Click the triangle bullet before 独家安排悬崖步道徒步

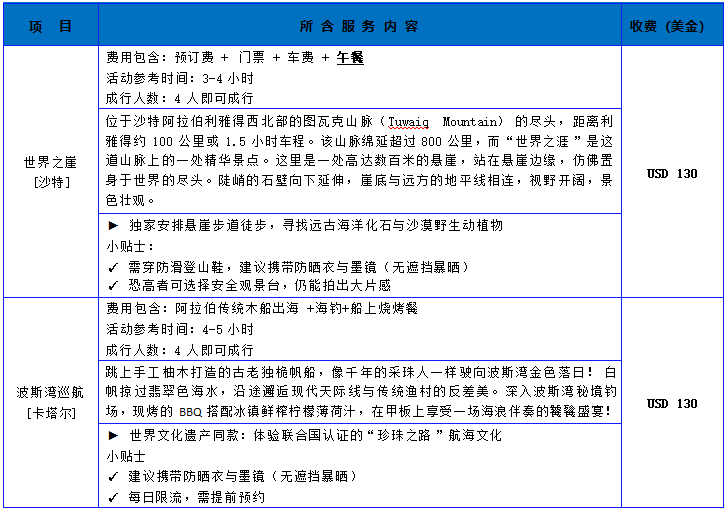(x=112, y=226)
